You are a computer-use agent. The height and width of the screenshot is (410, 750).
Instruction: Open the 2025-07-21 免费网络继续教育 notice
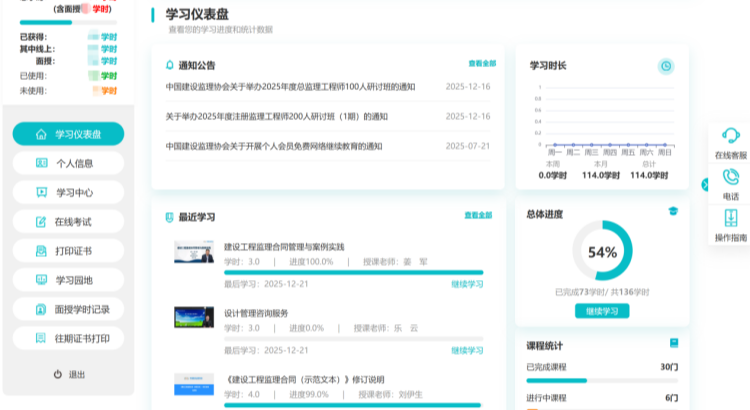coord(274,146)
